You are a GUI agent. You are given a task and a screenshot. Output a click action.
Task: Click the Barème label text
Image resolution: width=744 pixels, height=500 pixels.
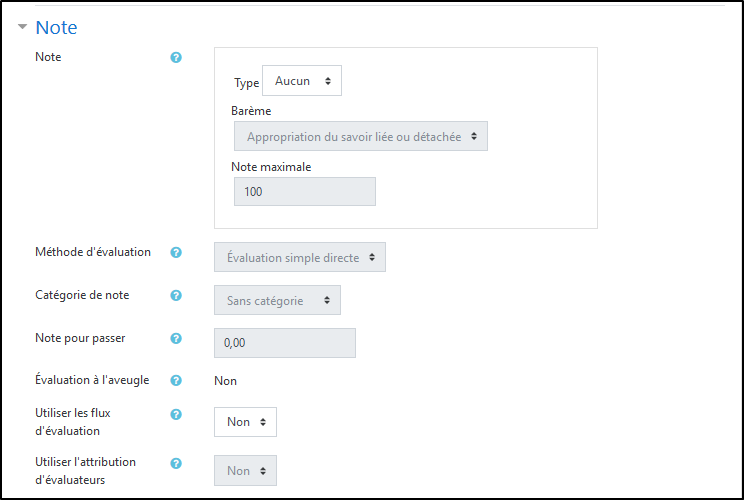tap(251, 111)
